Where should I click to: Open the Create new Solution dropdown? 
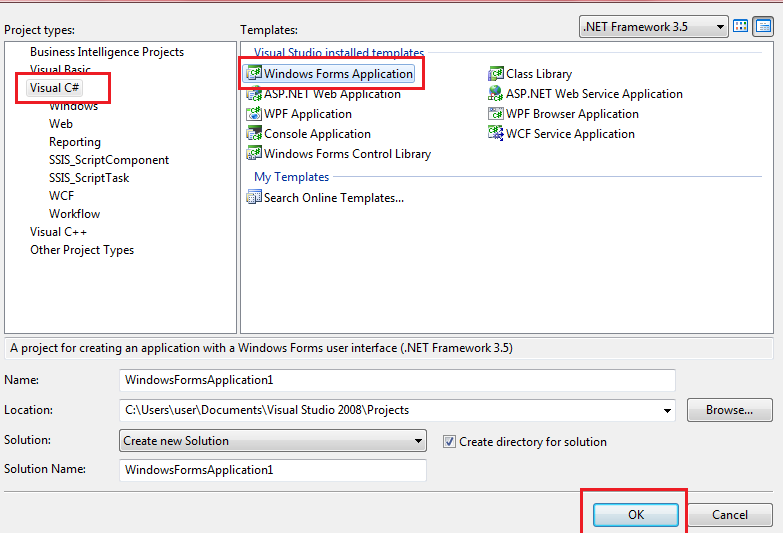(273, 441)
